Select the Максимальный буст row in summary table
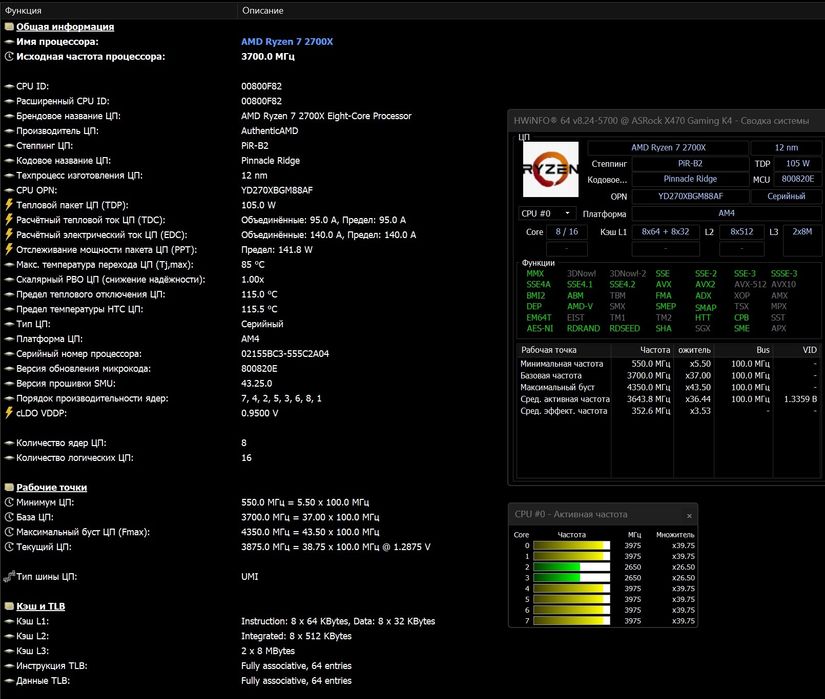The height and width of the screenshot is (699, 825). [668, 387]
